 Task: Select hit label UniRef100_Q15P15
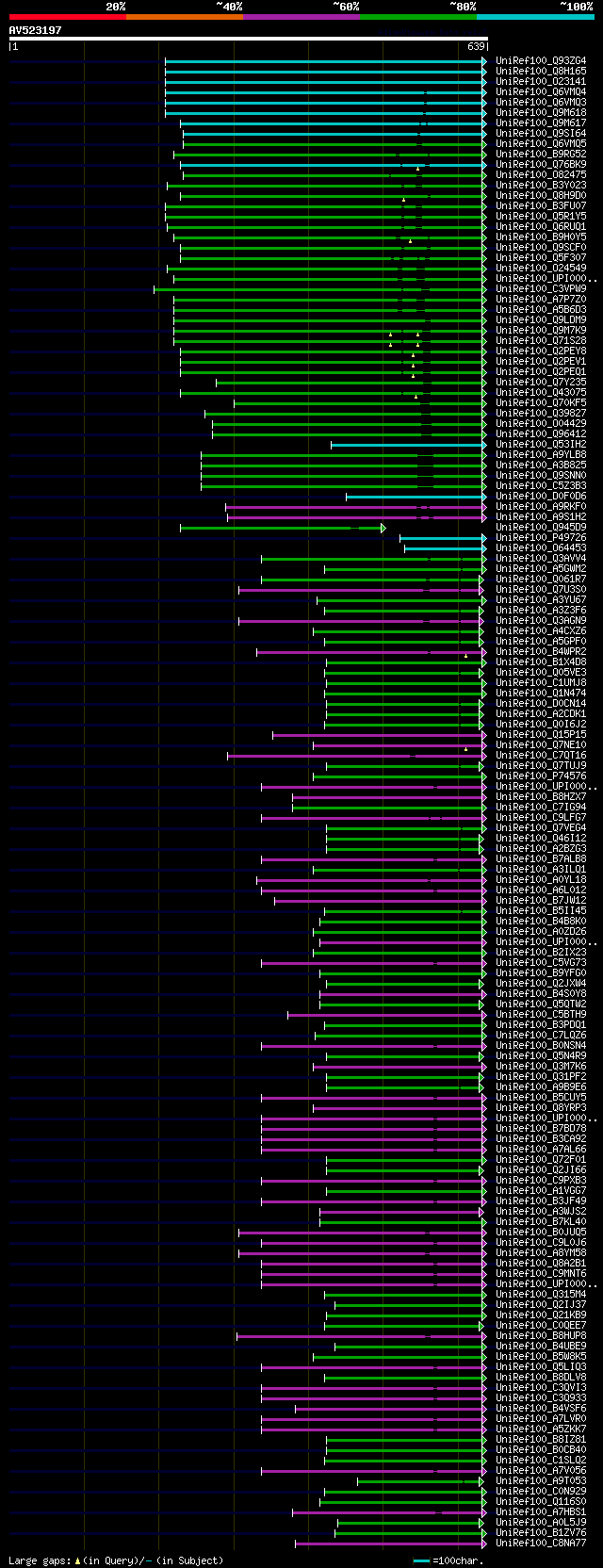pos(541,735)
